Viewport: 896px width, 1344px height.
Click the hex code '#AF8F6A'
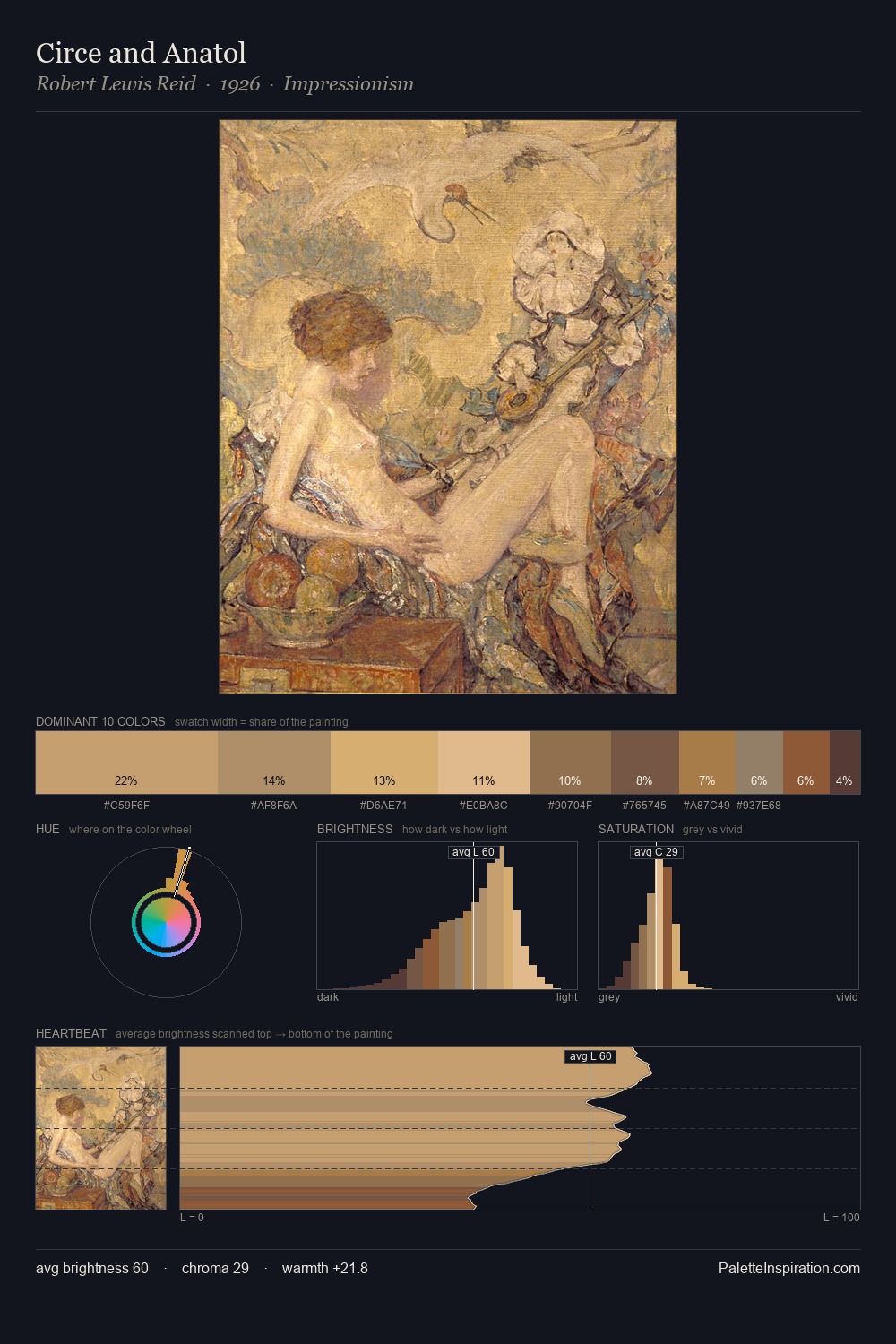pos(274,806)
